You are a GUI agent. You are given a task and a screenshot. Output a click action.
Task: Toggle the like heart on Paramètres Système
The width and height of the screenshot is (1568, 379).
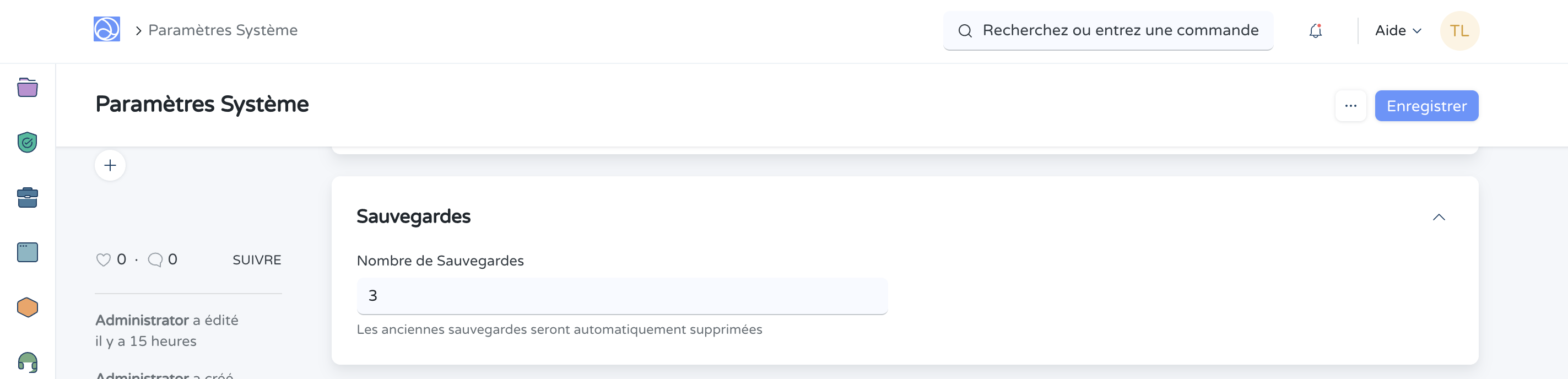[104, 259]
